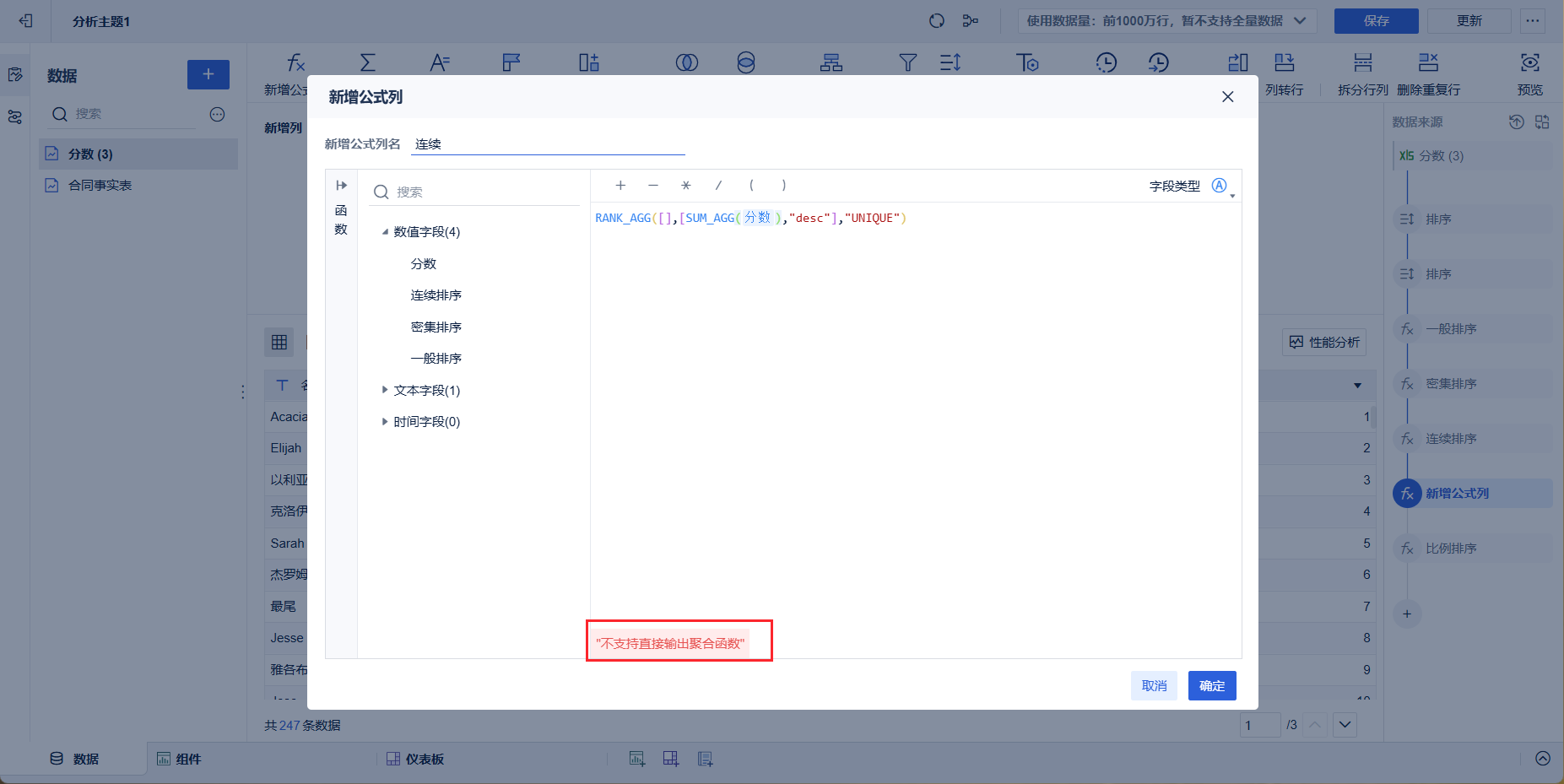
Task: Select the 分数 (3) dataset
Action: pyautogui.click(x=138, y=154)
